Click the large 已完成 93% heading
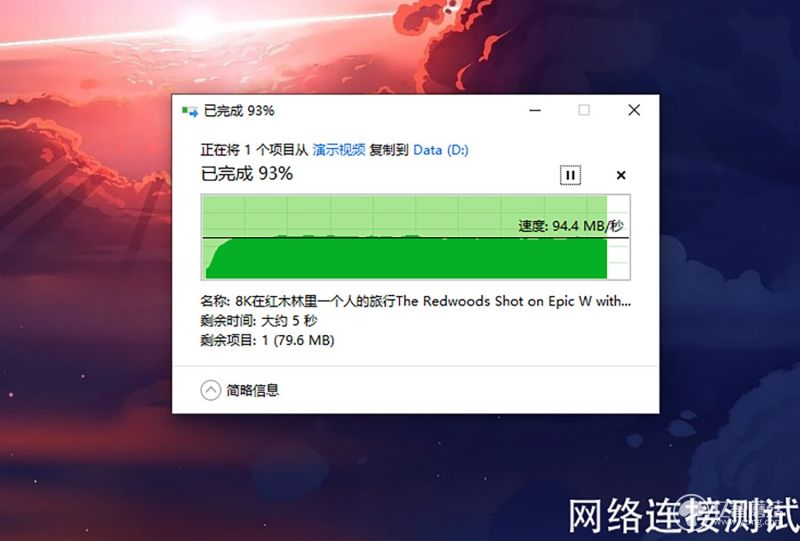800x541 pixels. click(x=247, y=174)
